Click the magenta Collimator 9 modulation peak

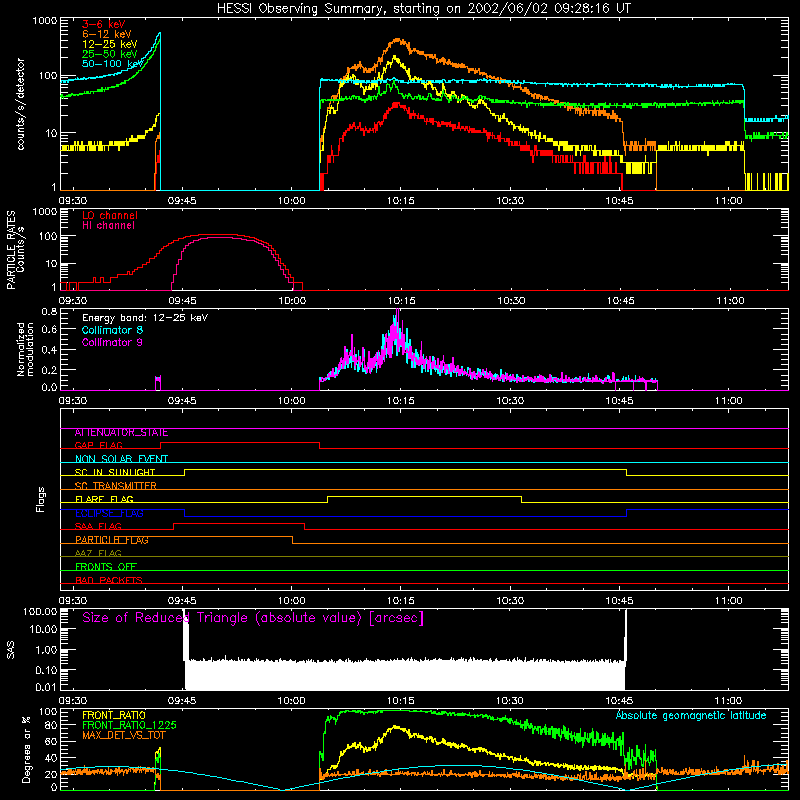click(x=397, y=312)
